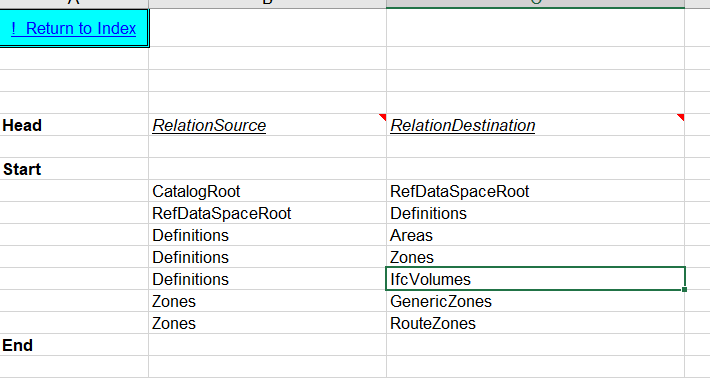
Task: Select the GenericZones cell
Action: pyautogui.click(x=535, y=301)
